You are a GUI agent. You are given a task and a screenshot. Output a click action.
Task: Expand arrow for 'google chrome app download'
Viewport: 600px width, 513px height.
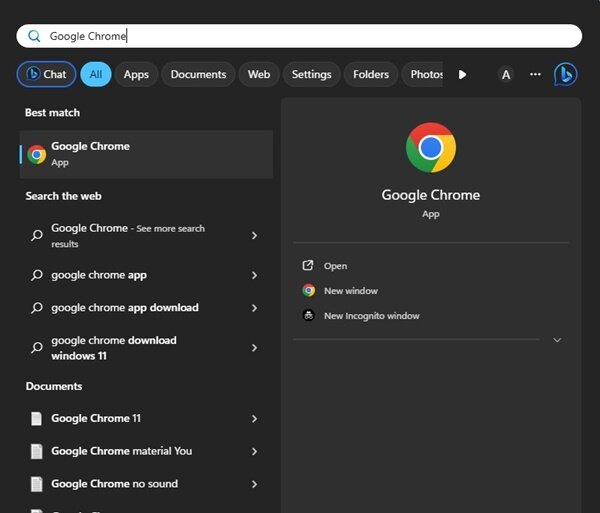click(254, 308)
